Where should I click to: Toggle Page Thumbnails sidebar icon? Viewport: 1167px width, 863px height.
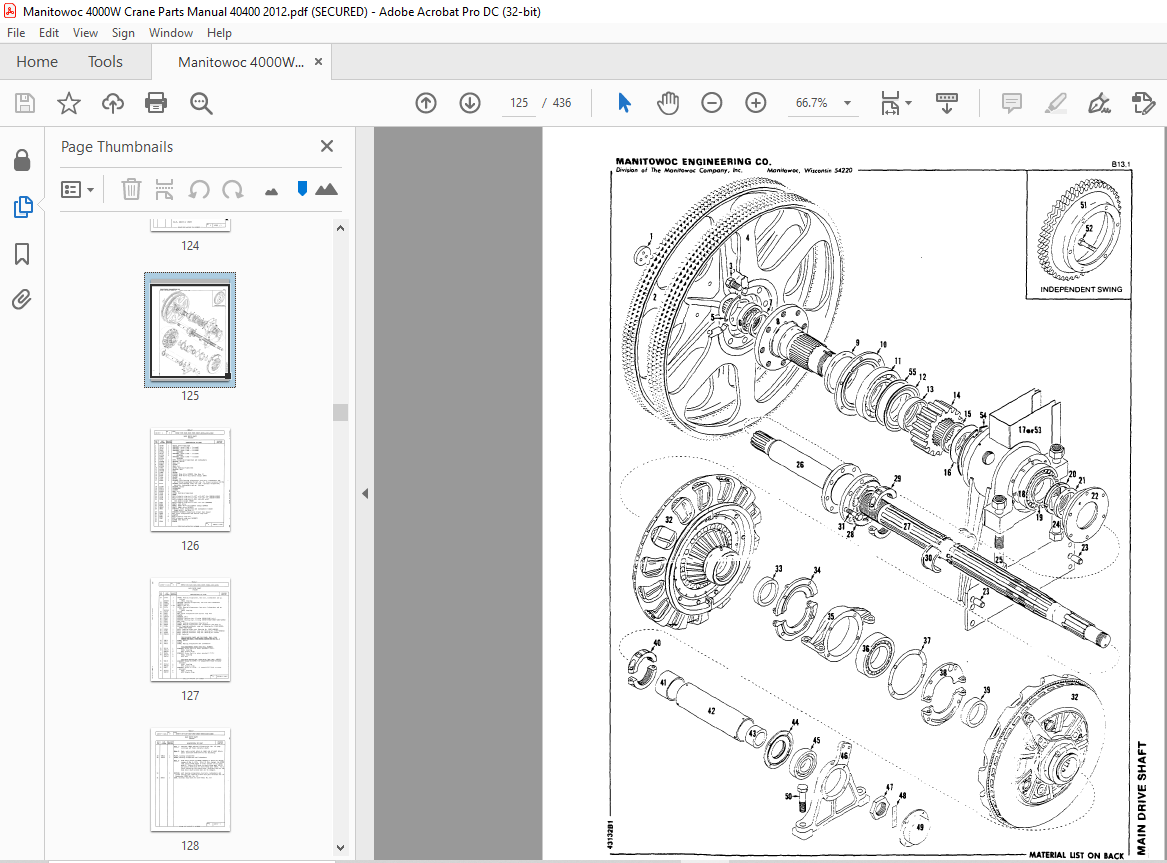tap(22, 207)
